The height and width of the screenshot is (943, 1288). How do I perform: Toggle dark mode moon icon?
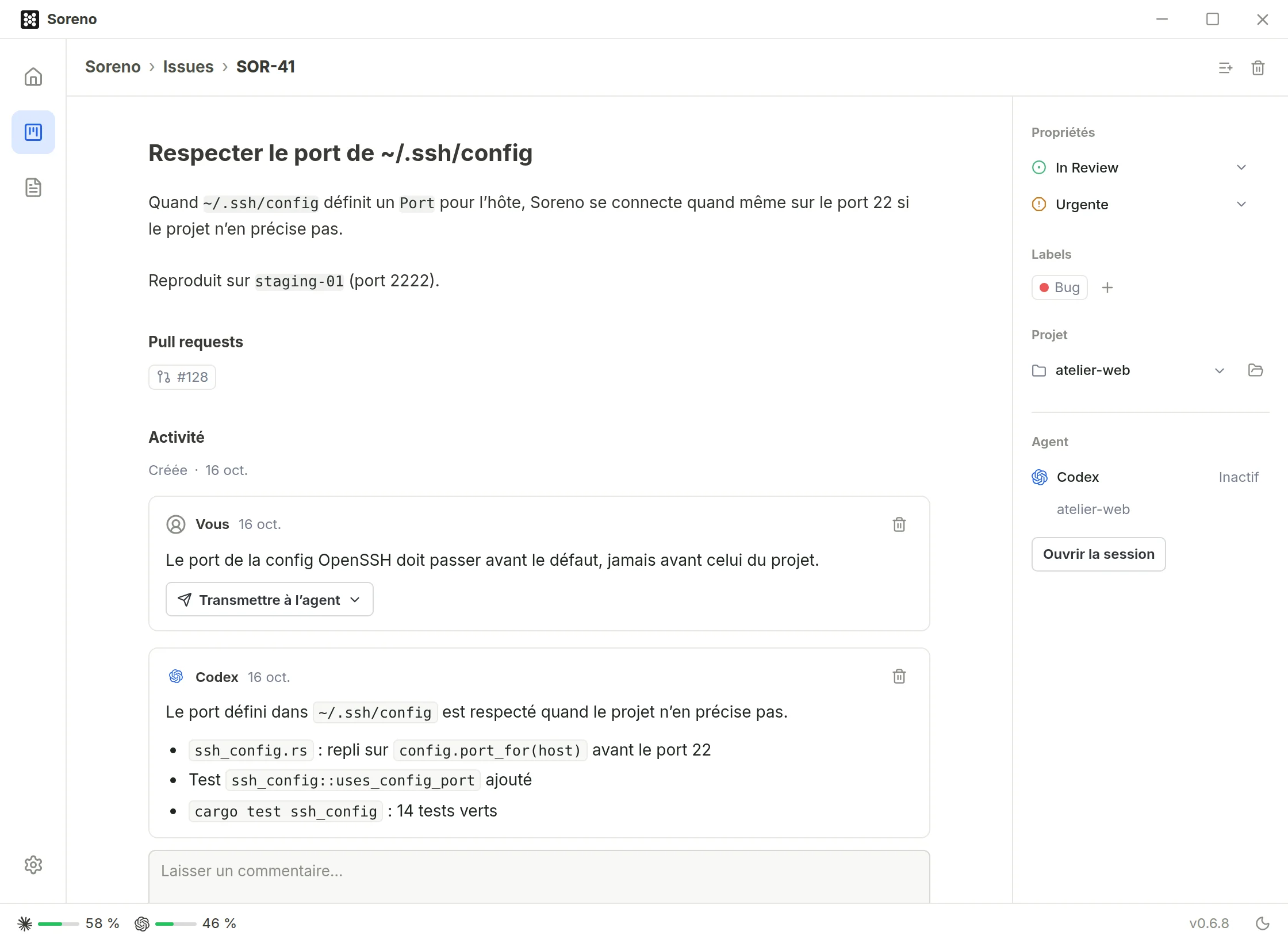1263,923
